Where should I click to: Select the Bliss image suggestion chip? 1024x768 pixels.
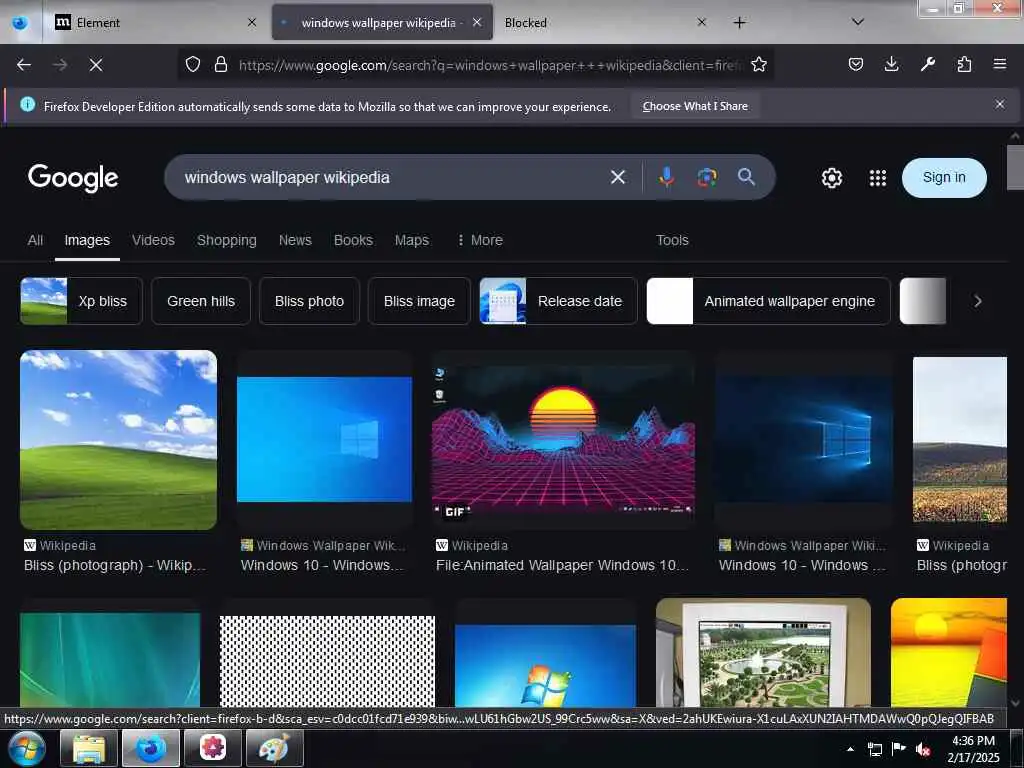click(x=419, y=301)
